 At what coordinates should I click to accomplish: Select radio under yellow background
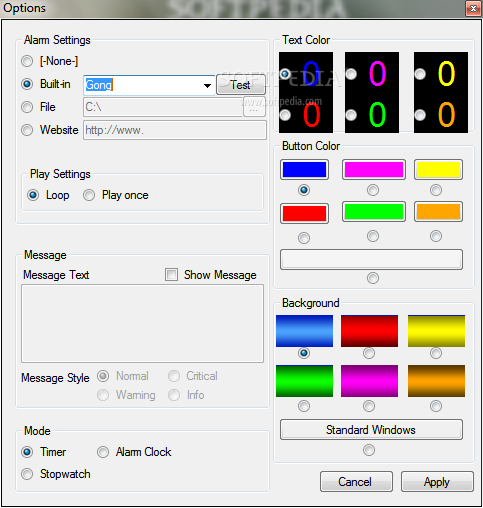pos(436,353)
